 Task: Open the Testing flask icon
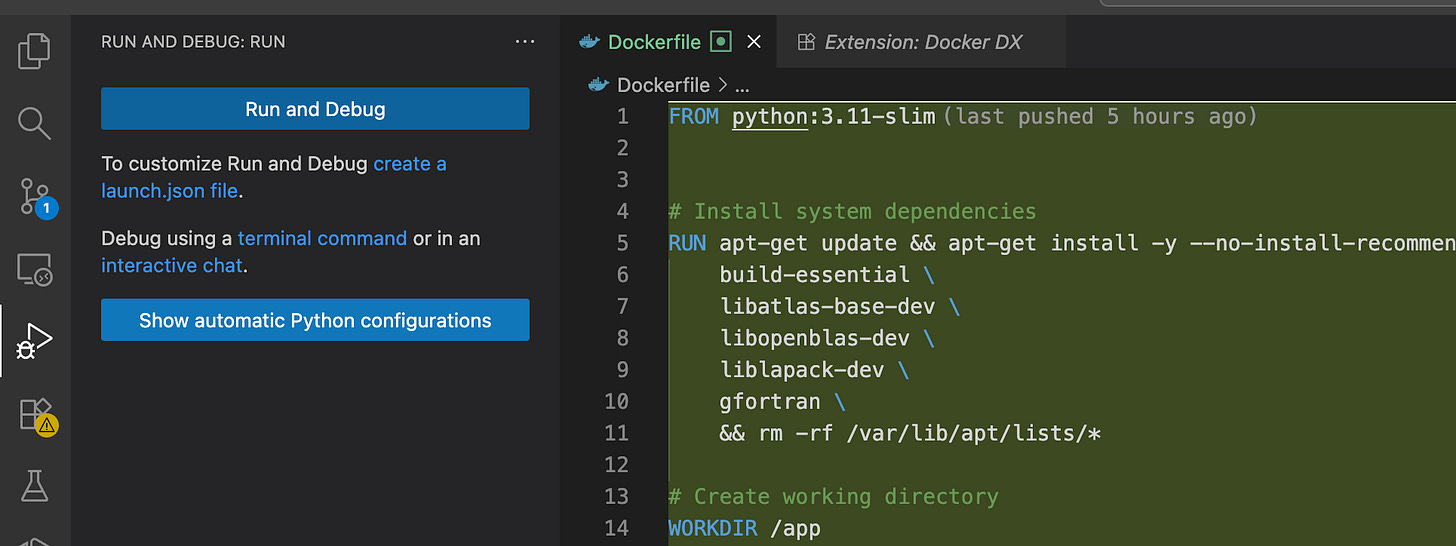[x=34, y=486]
